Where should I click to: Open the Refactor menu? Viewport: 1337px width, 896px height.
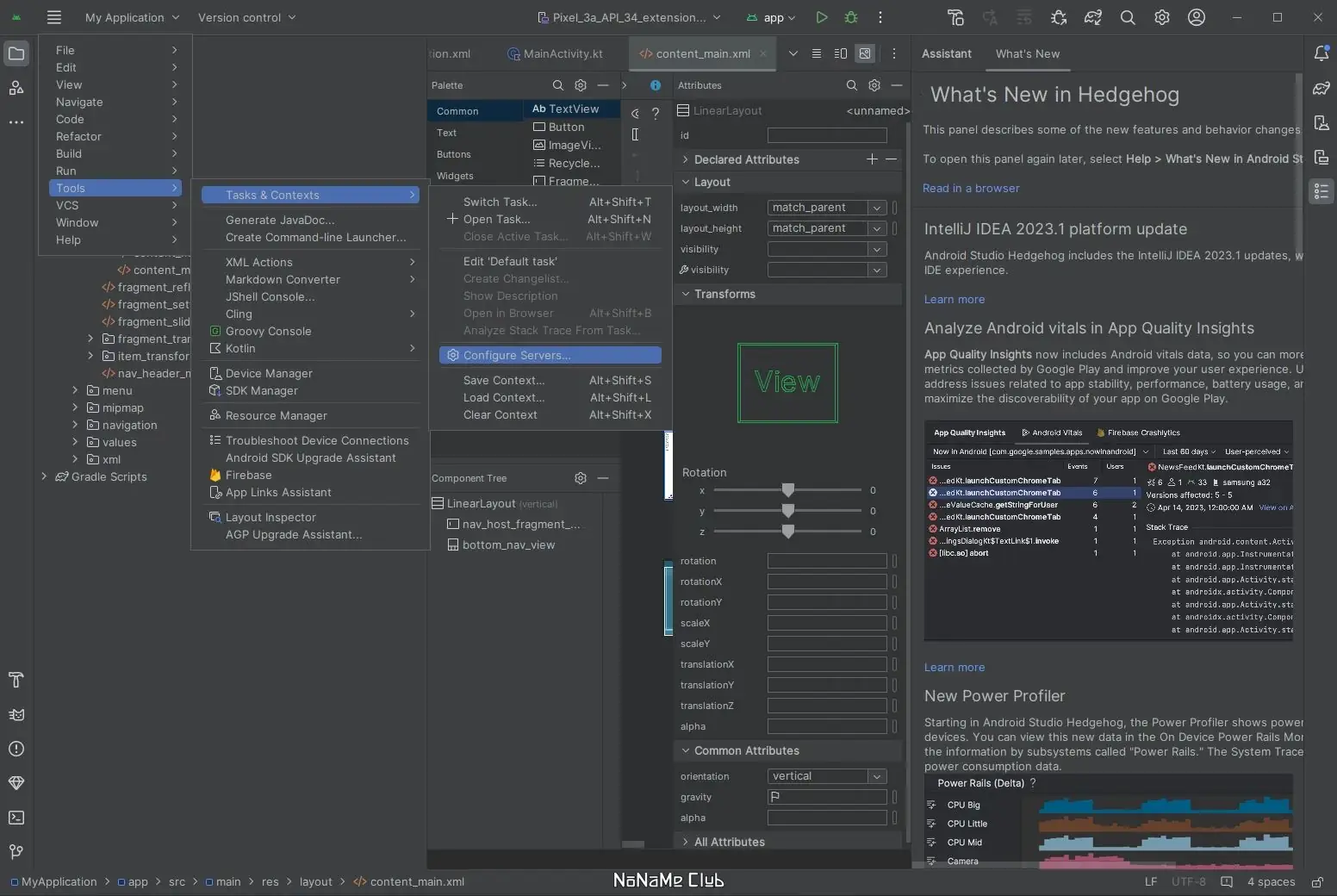pyautogui.click(x=115, y=136)
